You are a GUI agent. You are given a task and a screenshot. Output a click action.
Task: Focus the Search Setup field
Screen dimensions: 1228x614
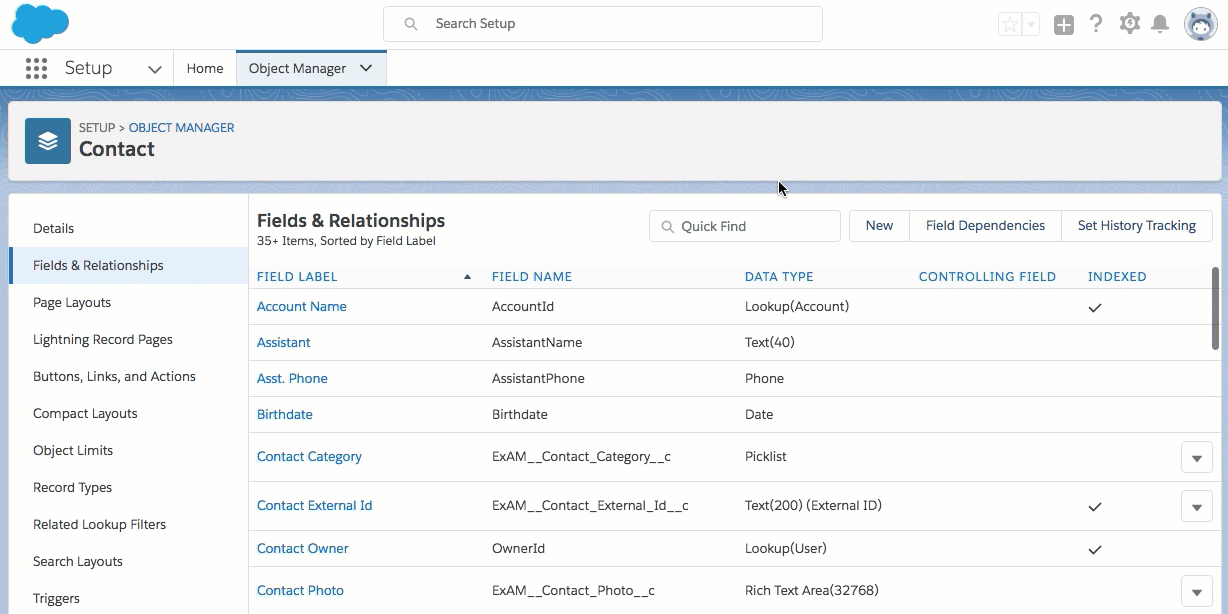[603, 24]
